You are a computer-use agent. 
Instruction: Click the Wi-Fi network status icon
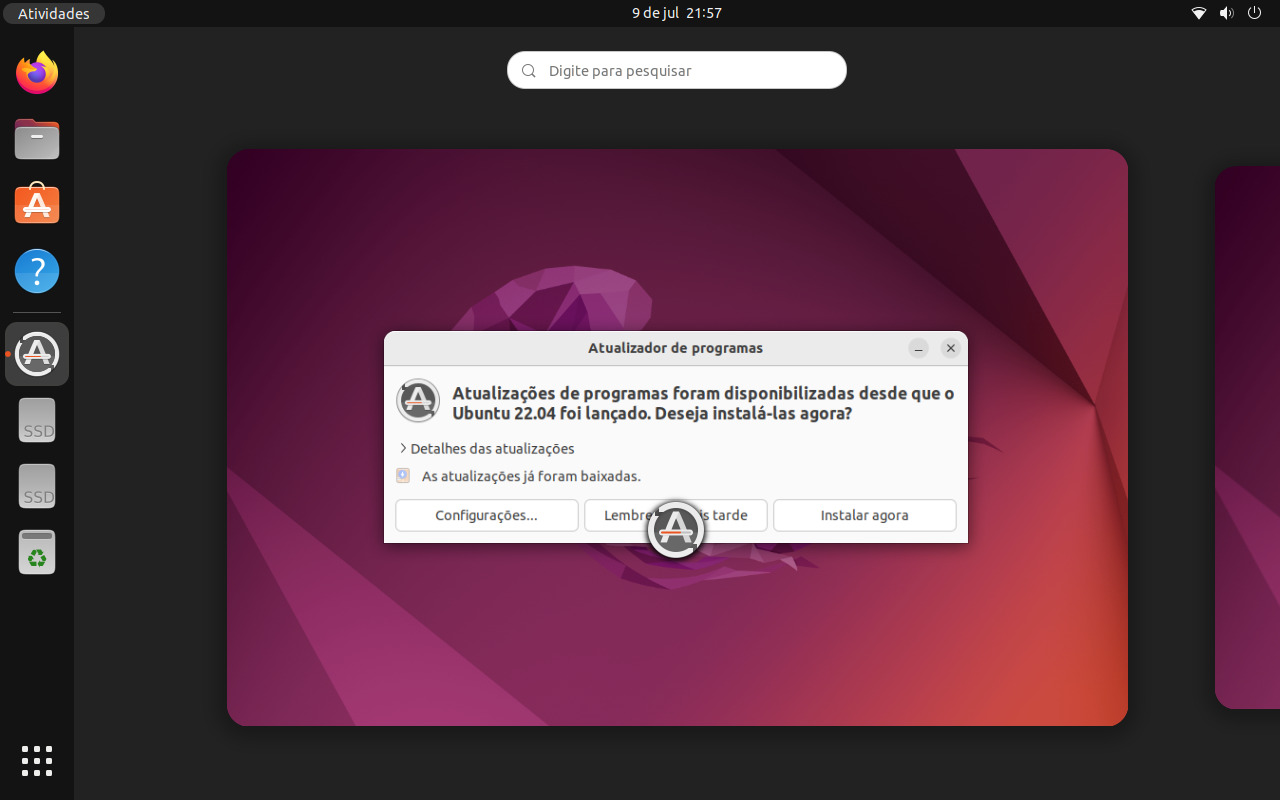1199,13
